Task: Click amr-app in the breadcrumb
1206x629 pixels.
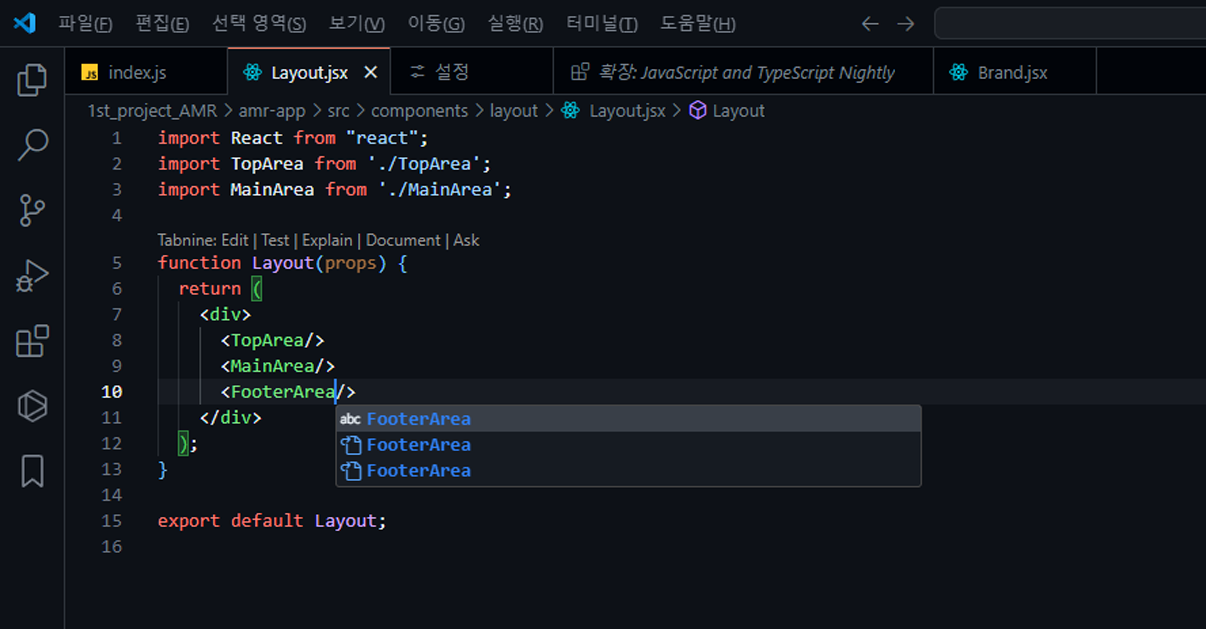Action: point(272,111)
